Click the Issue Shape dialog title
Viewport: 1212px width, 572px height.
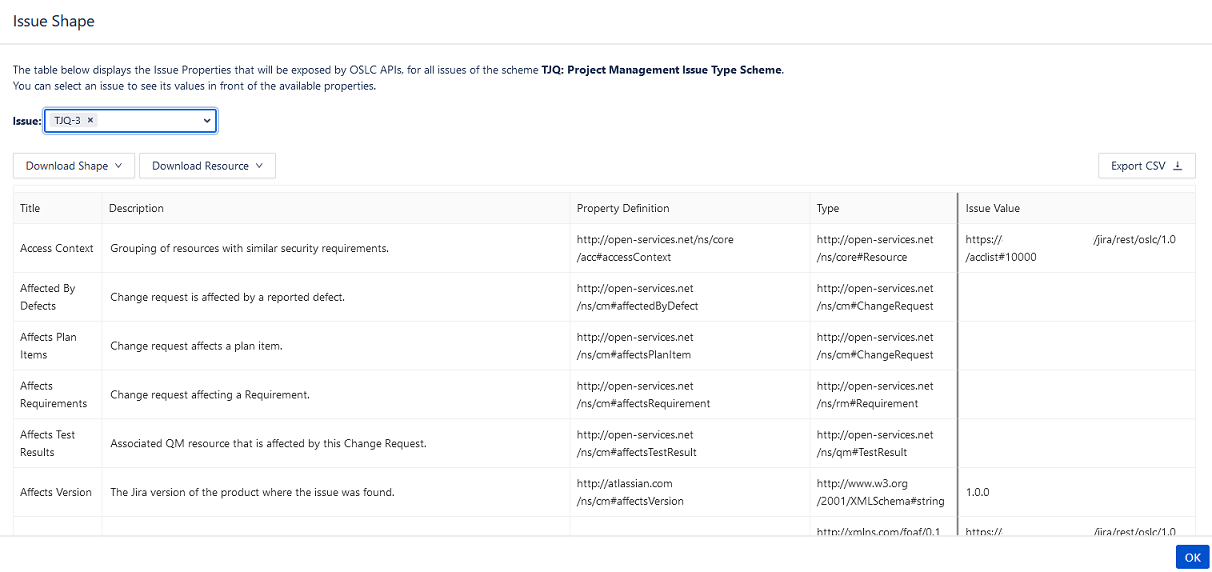pos(54,21)
